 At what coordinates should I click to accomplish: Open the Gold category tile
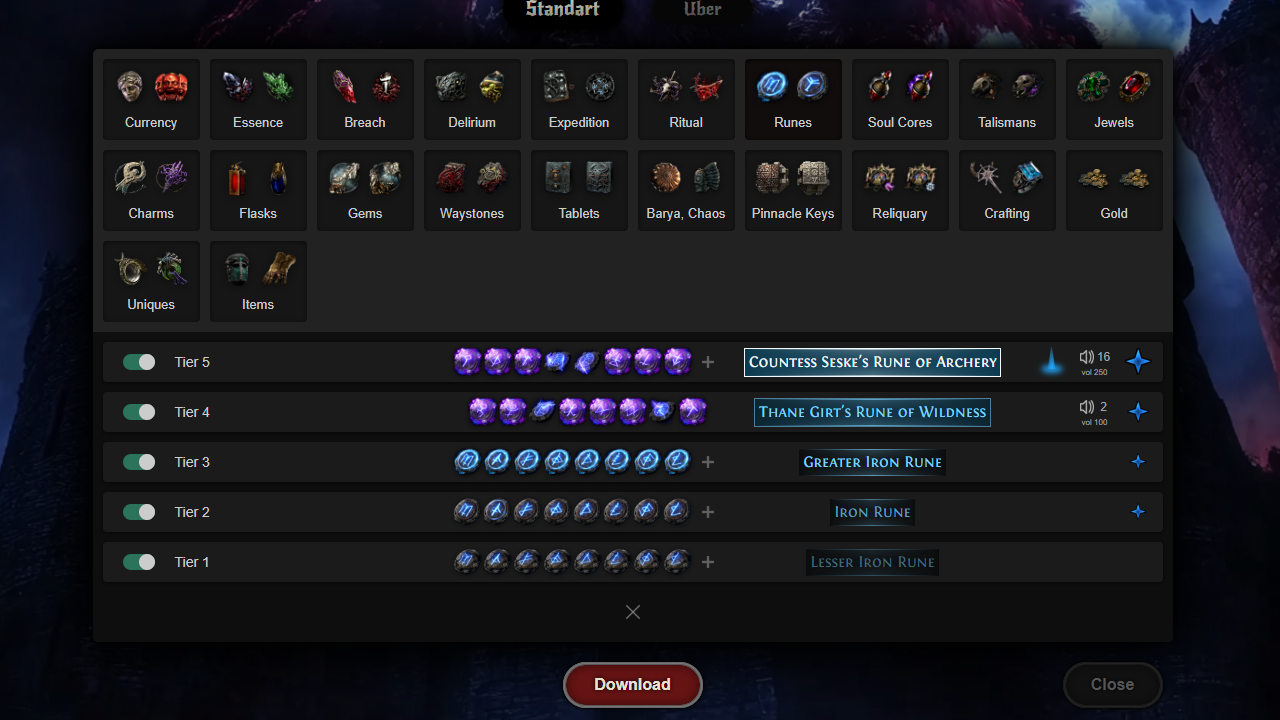point(1114,190)
